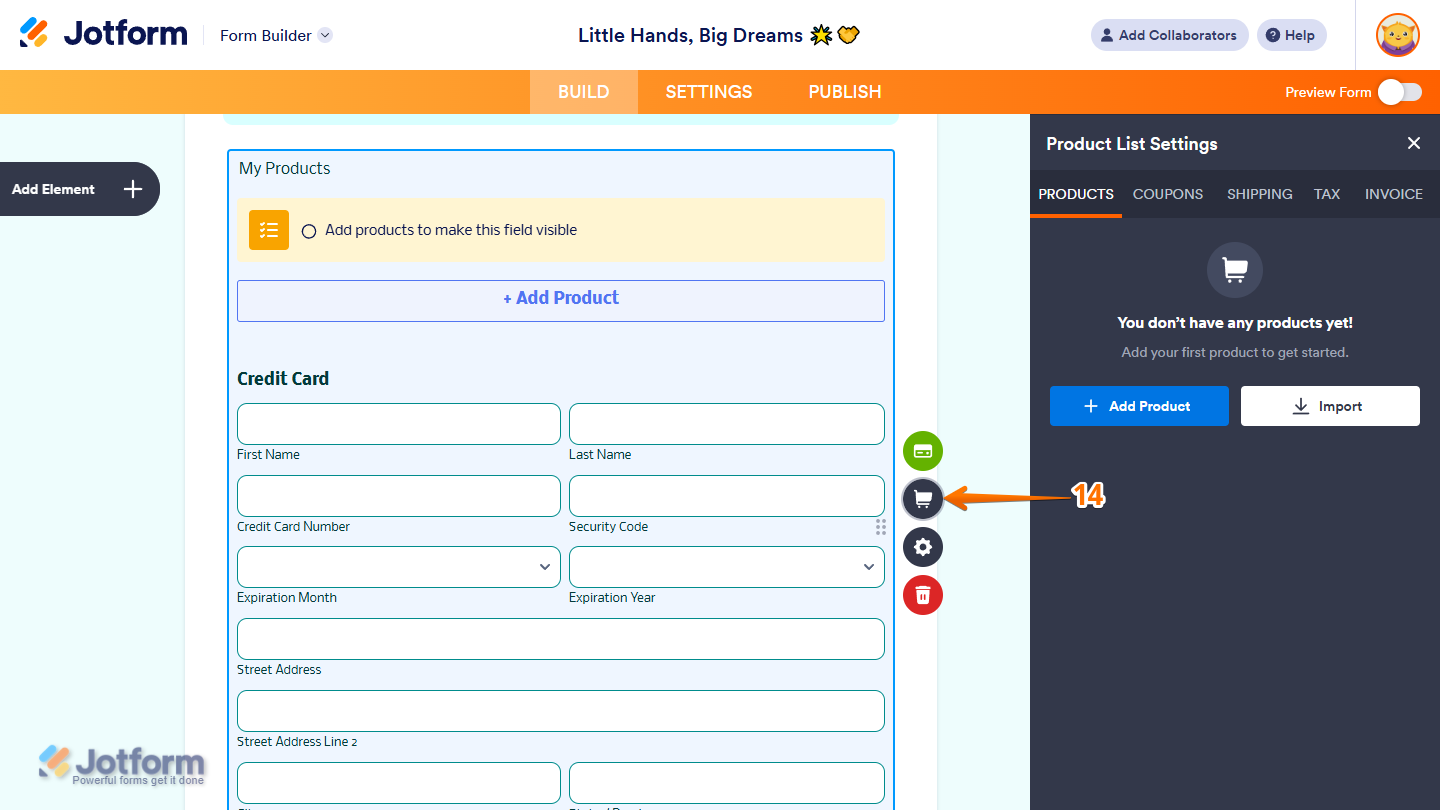Click the Last Name input field

[727, 424]
